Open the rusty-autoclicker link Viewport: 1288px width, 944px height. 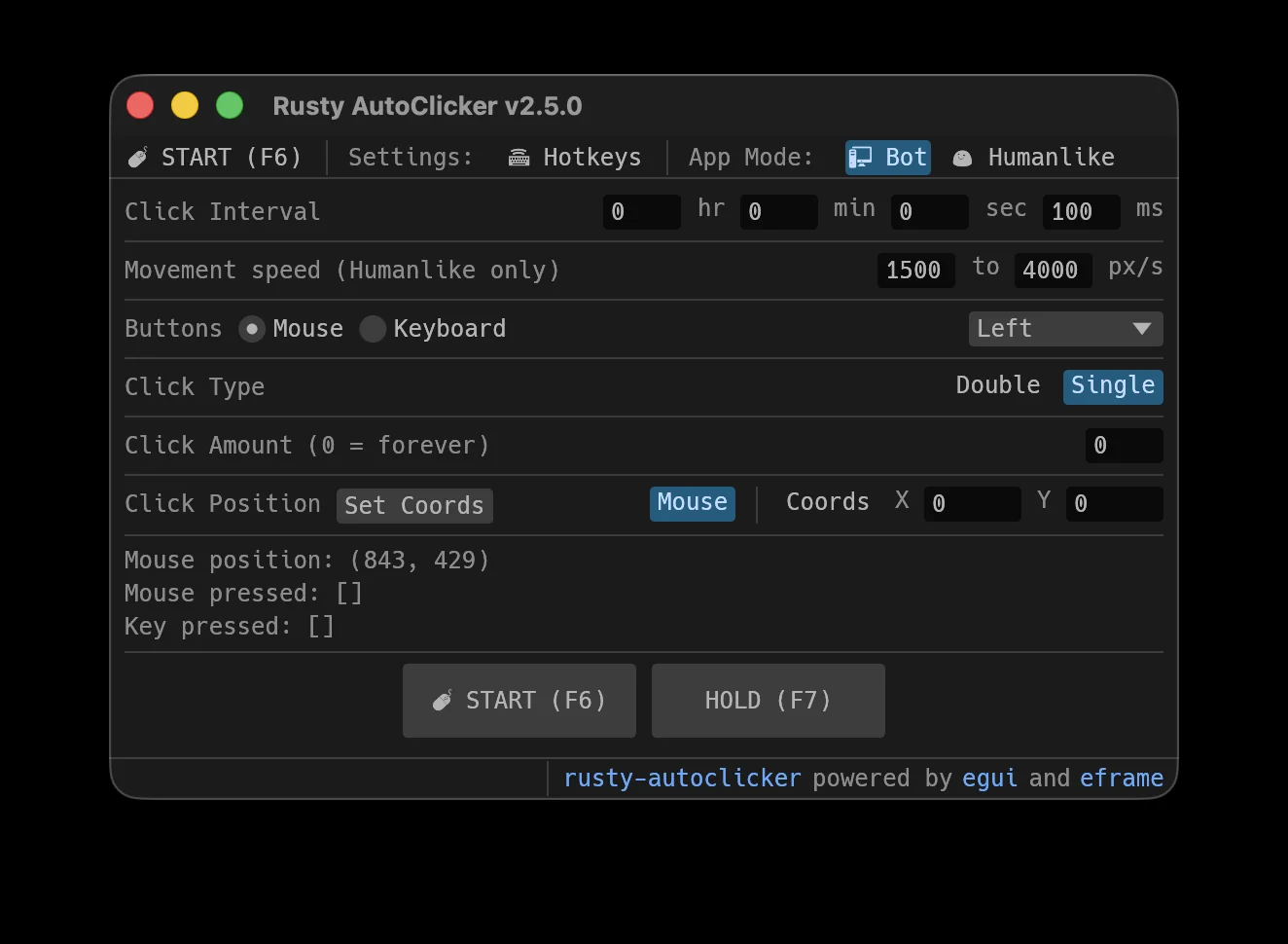click(x=683, y=779)
